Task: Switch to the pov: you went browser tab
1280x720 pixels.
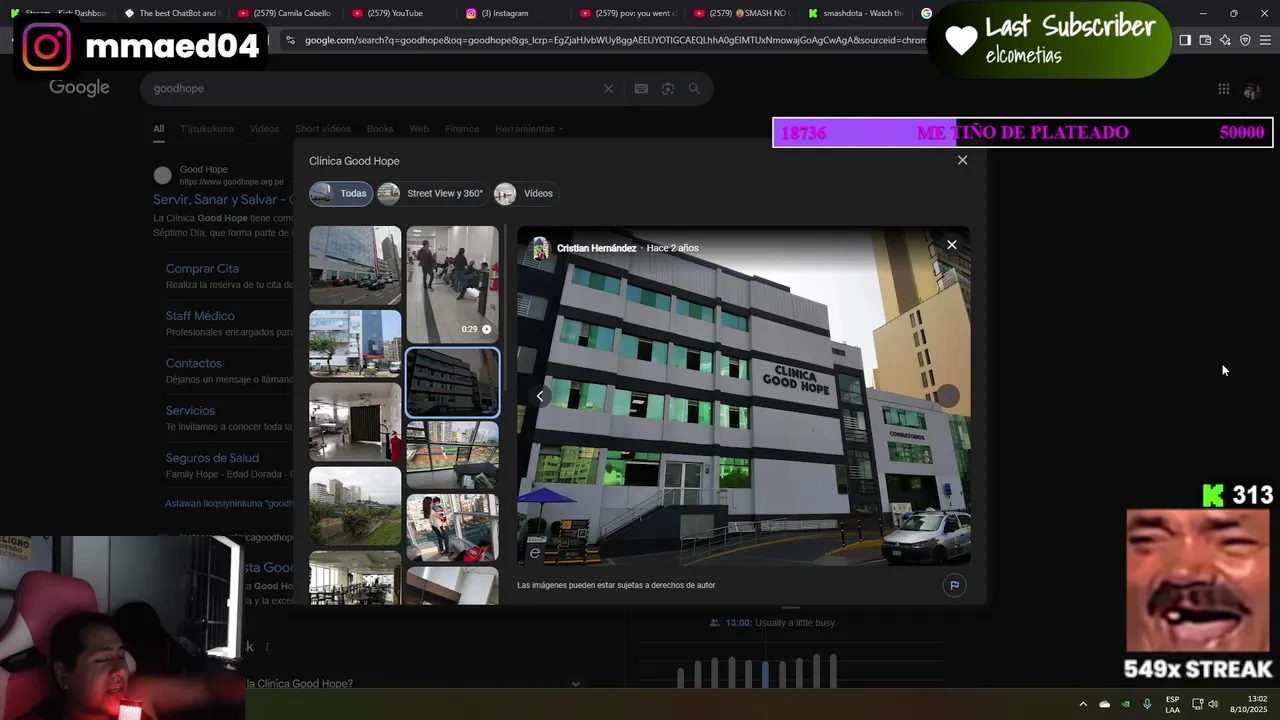Action: [629, 13]
